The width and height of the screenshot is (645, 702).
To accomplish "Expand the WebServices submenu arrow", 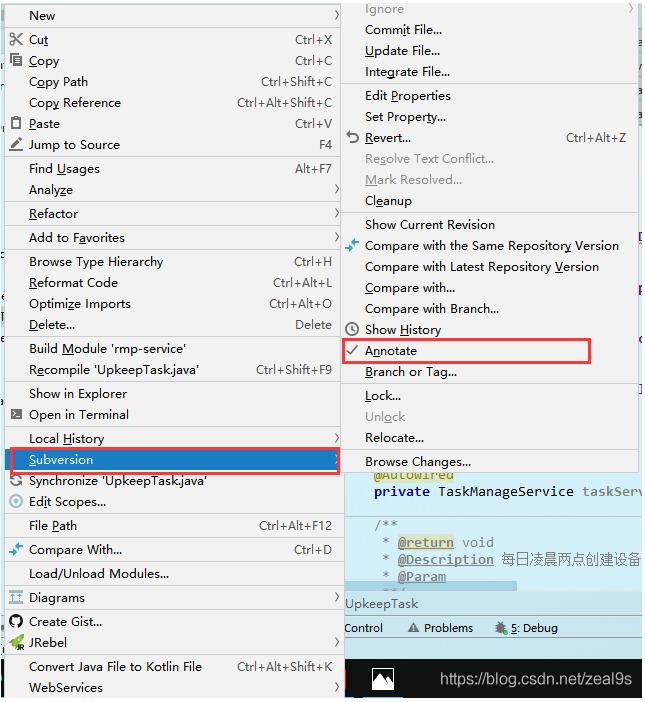I will (337, 687).
